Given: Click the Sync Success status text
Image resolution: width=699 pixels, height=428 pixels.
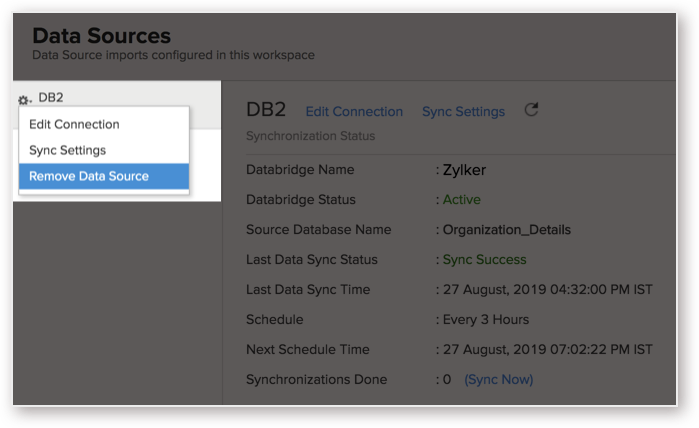Looking at the screenshot, I should 484,259.
